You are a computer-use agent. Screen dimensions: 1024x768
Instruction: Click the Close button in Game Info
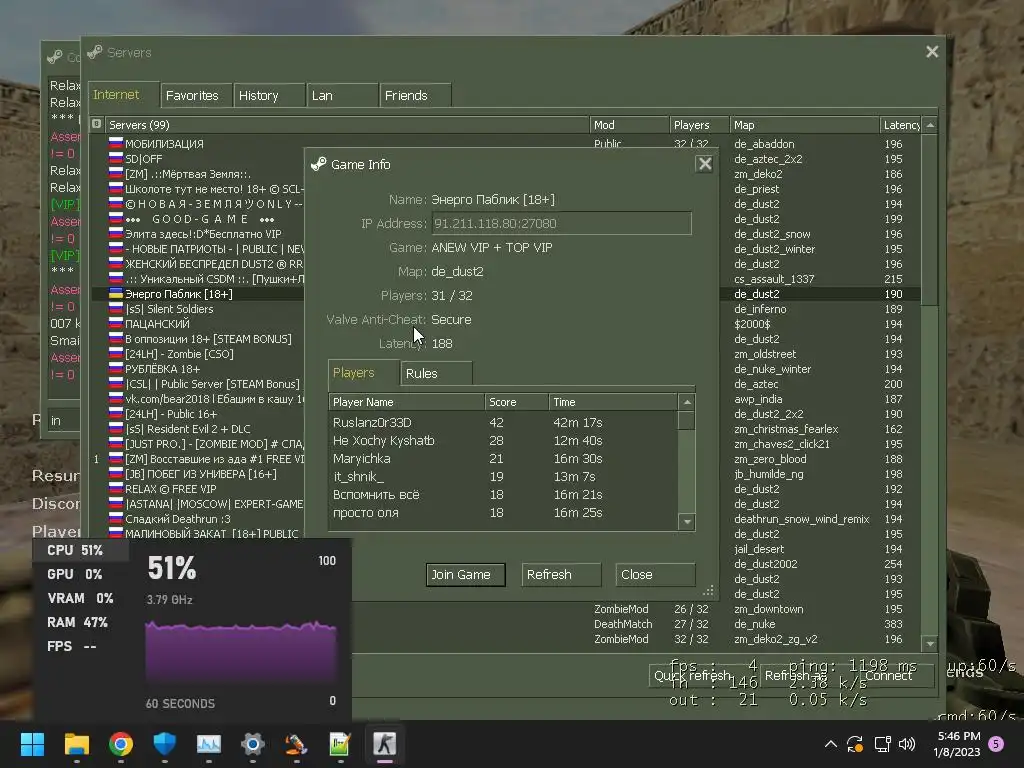(x=655, y=575)
